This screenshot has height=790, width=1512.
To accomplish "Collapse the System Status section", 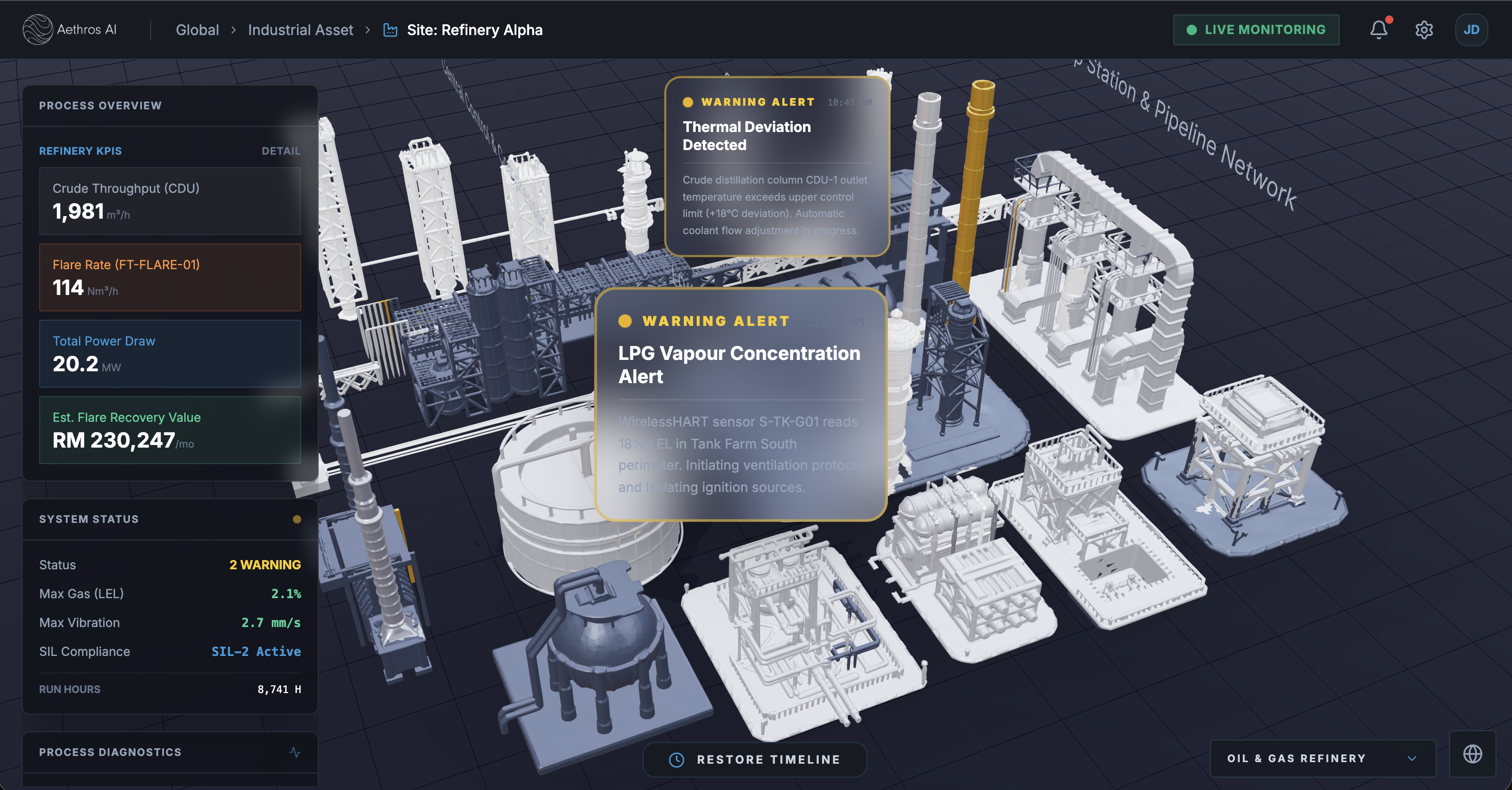I will pos(89,519).
